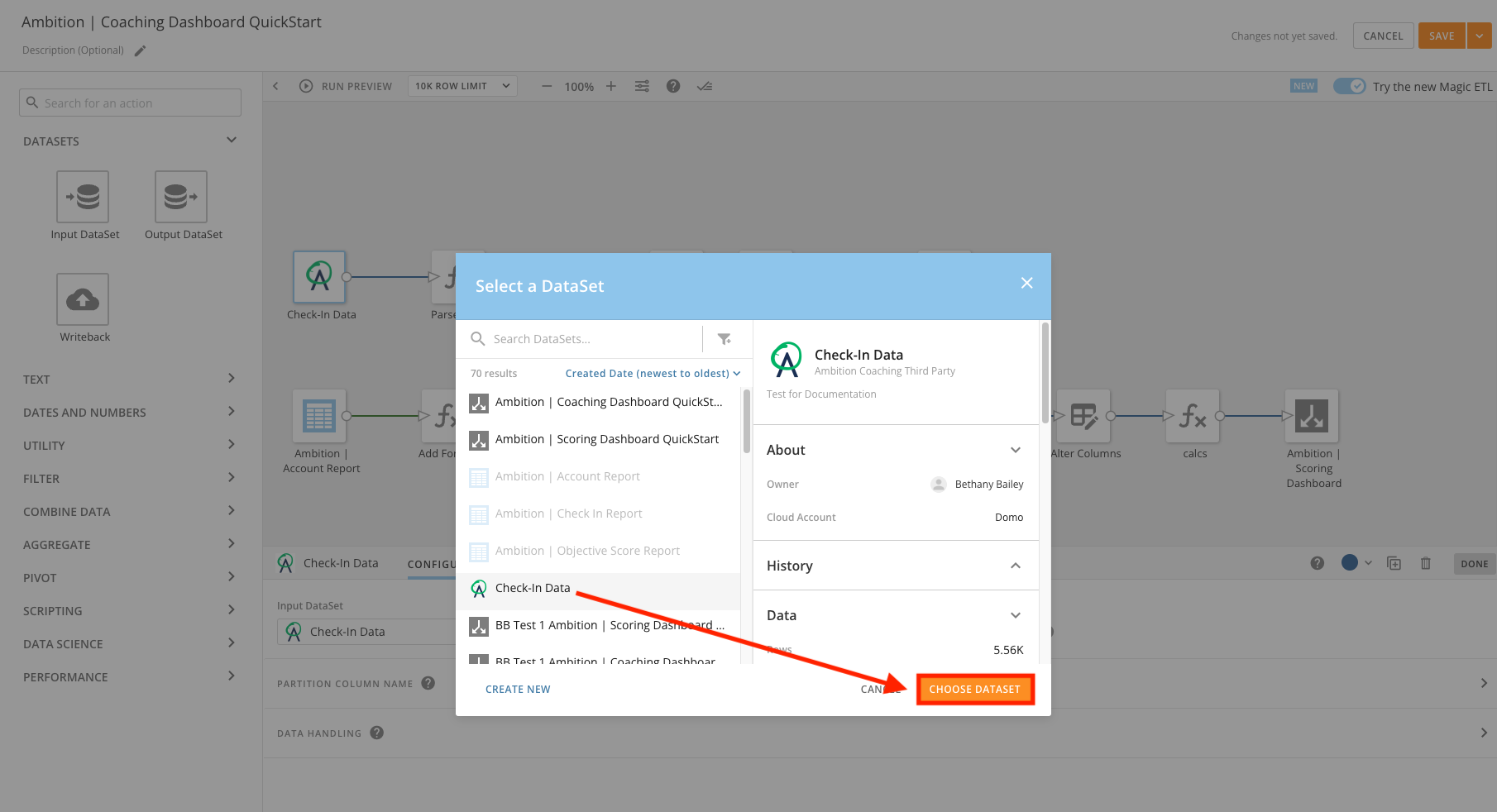Viewport: 1497px width, 812px height.
Task: Delete the selected tile with trash icon
Action: (x=1426, y=563)
